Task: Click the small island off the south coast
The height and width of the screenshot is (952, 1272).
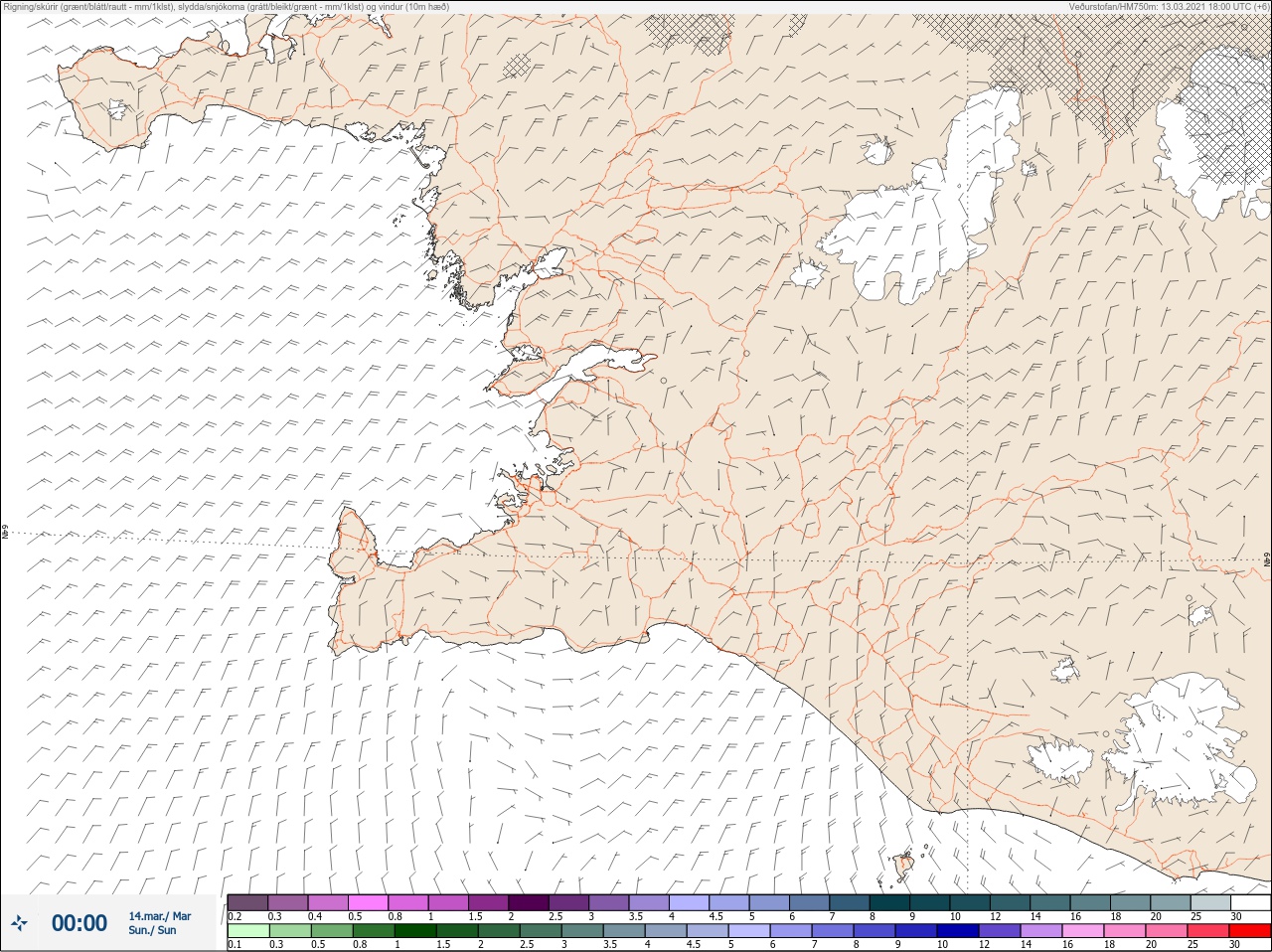Action: (904, 866)
